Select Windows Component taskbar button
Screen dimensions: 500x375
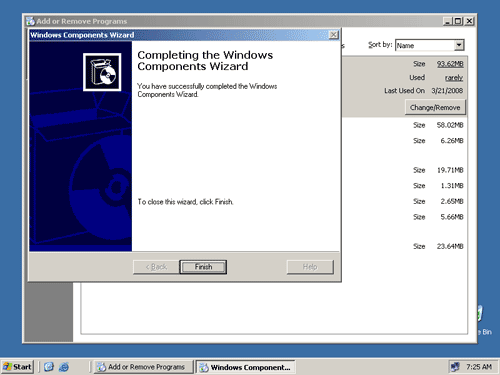245,367
